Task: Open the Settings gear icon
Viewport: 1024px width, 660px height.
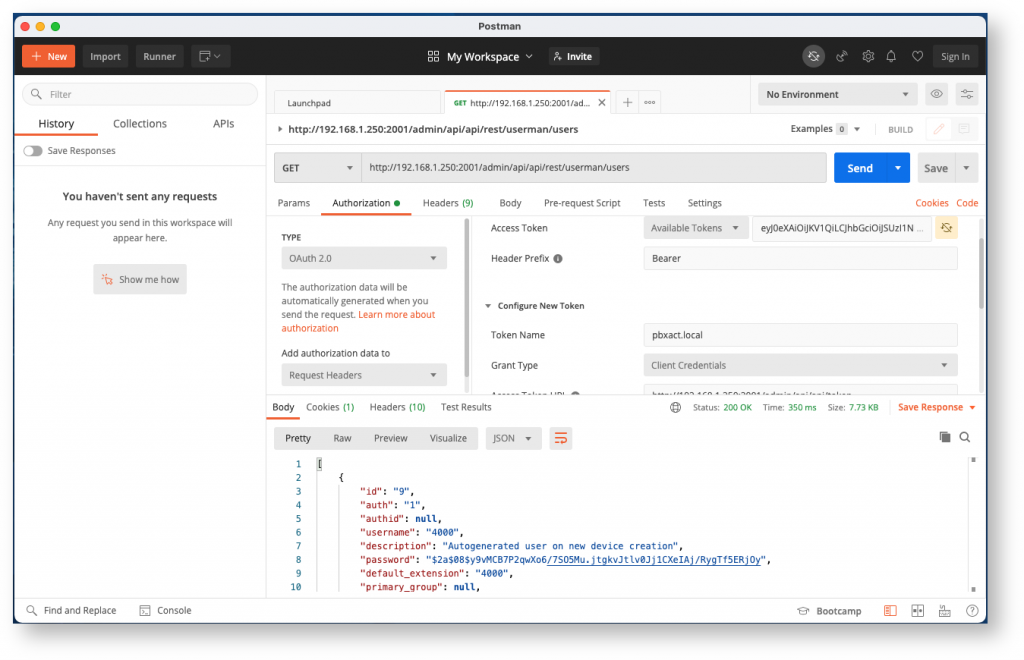Action: point(868,56)
